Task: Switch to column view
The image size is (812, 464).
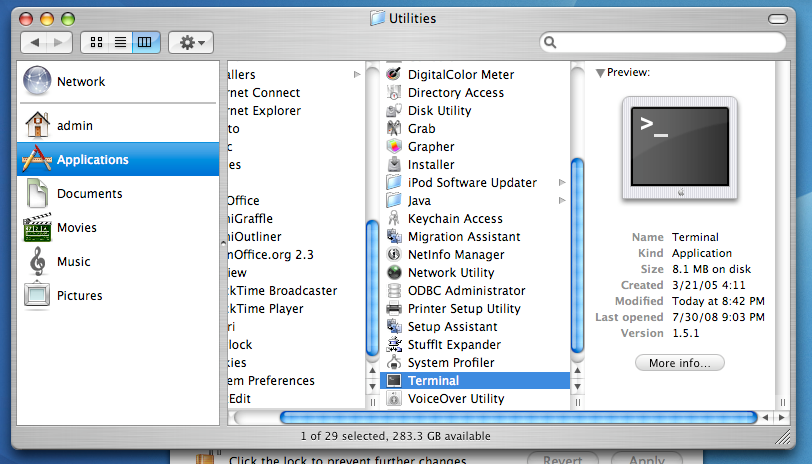Action: [145, 42]
